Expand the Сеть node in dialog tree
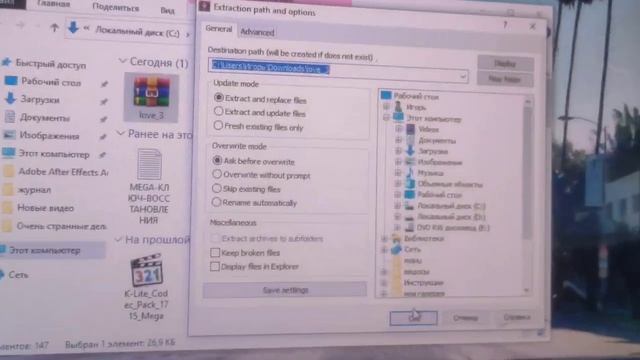 (384, 249)
